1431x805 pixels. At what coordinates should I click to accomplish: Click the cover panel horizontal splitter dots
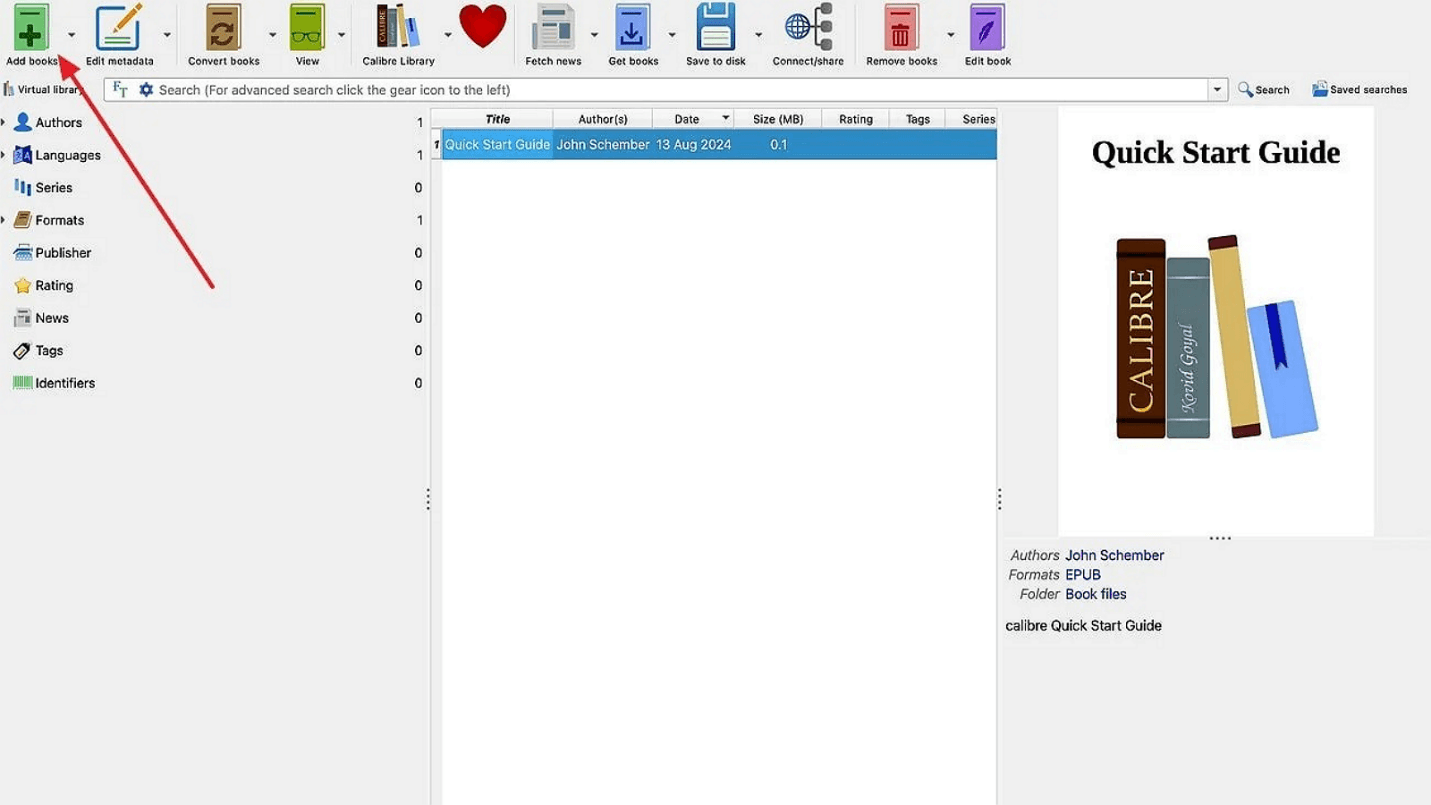(x=1220, y=538)
